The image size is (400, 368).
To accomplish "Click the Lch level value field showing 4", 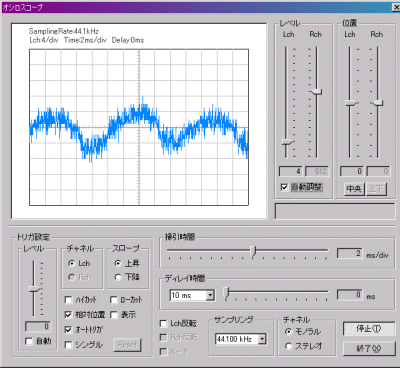I will click(290, 171).
